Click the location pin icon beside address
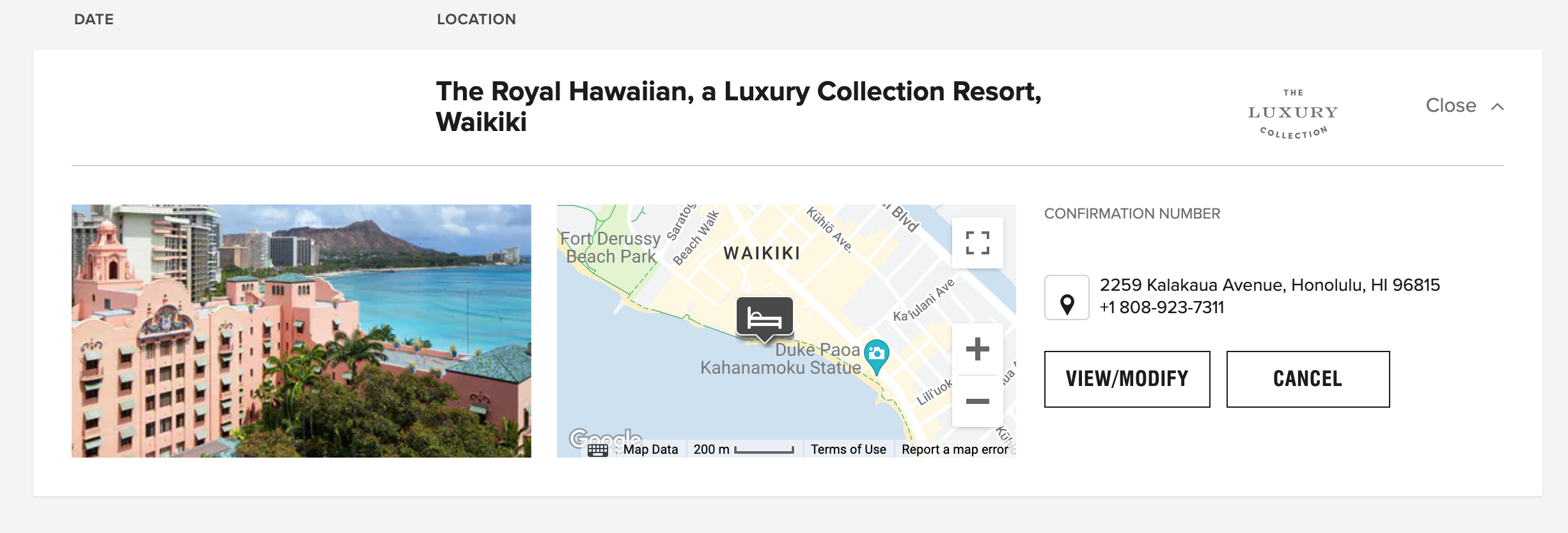This screenshot has width=1568, height=533. point(1067,298)
